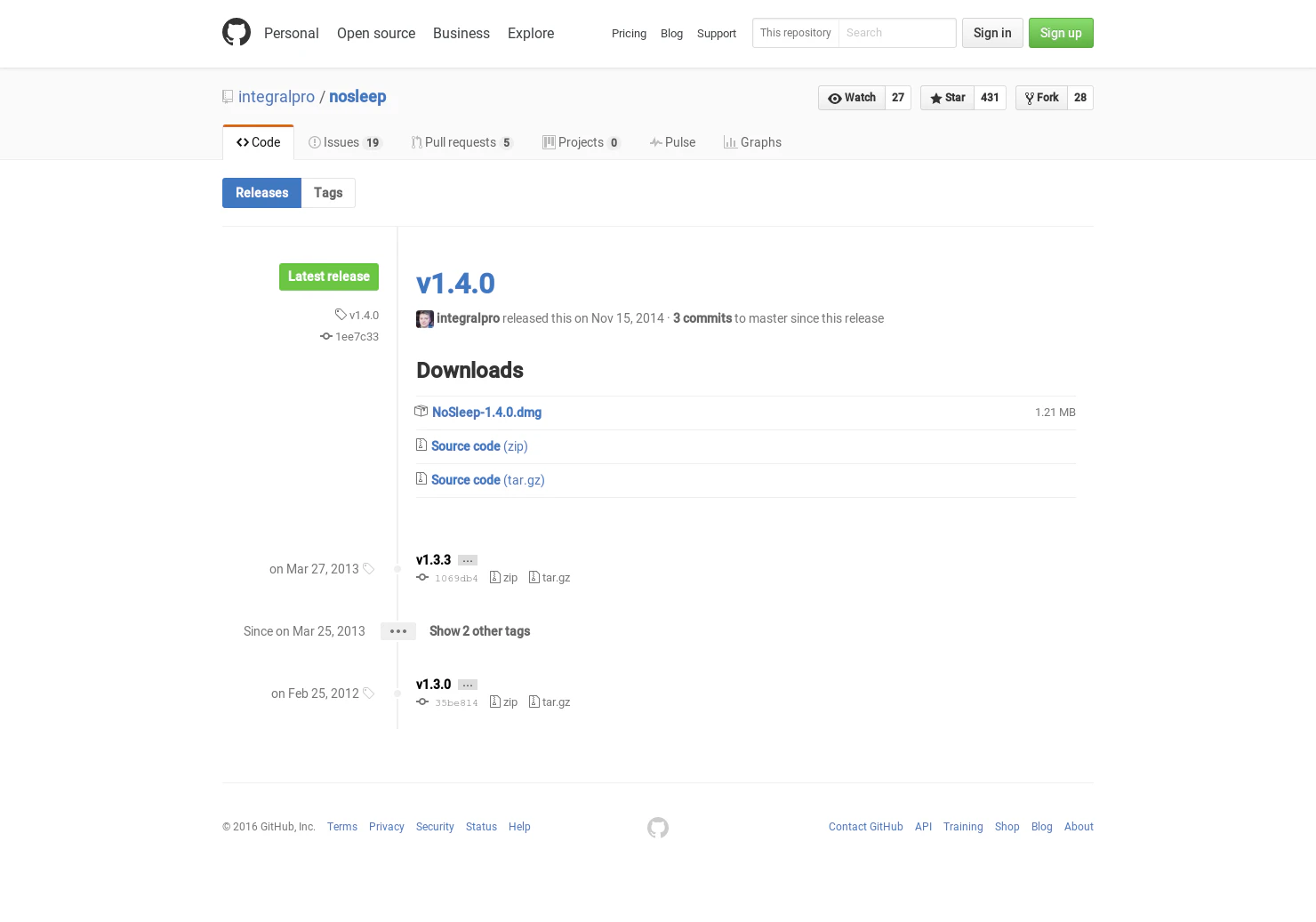Open the Open source nav link
Image resolution: width=1316 pixels, height=922 pixels.
coord(376,33)
